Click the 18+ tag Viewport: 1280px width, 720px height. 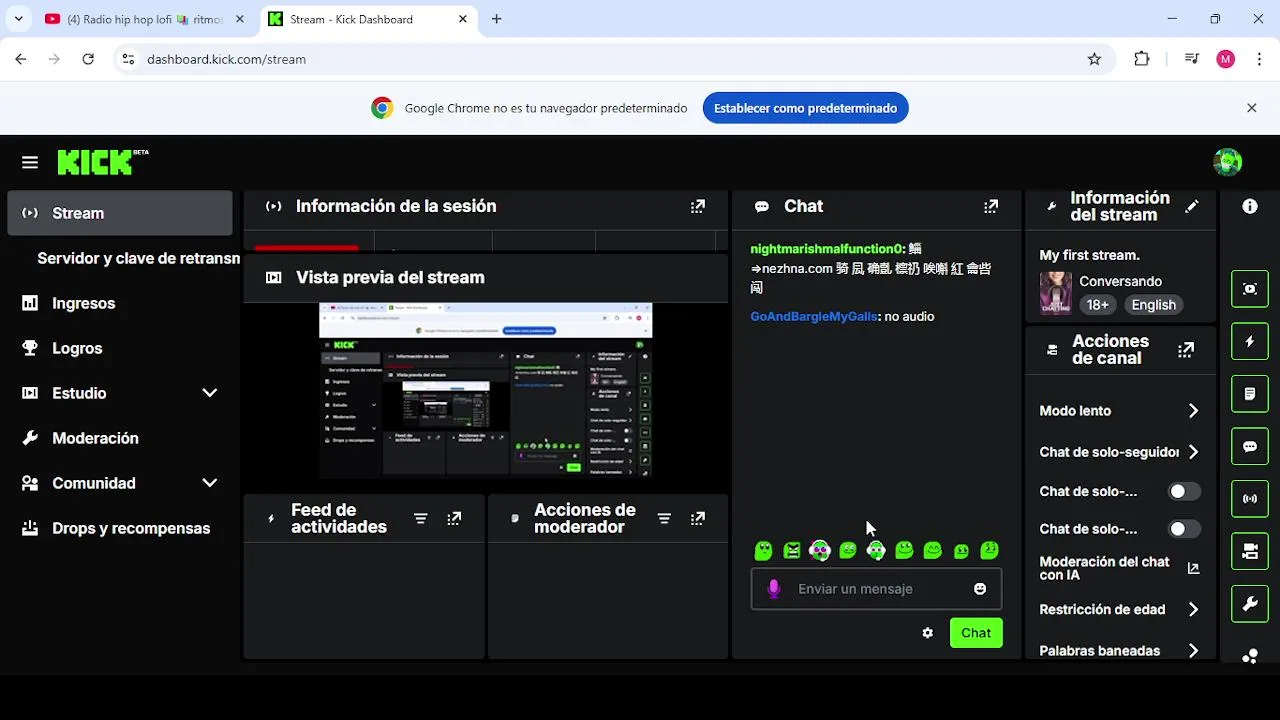(x=1097, y=305)
